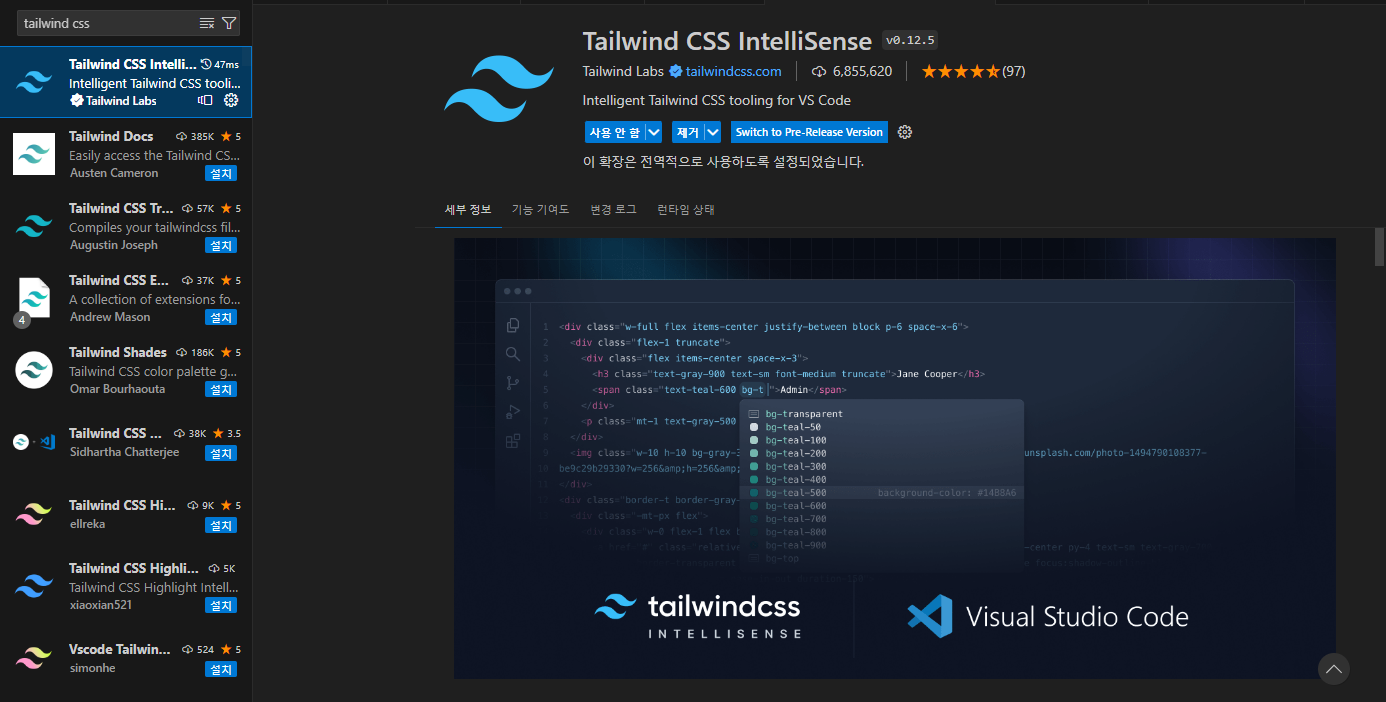The image size is (1386, 702).
Task: Switch to the 기능 기여도 tab
Action: coord(540,209)
